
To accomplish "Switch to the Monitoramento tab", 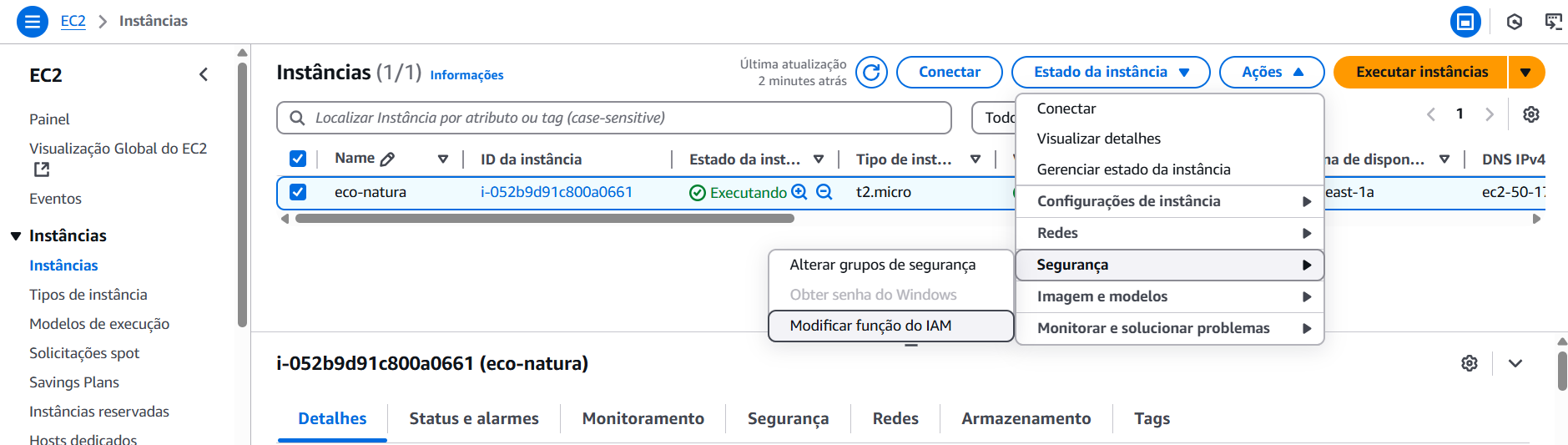I will (x=643, y=418).
